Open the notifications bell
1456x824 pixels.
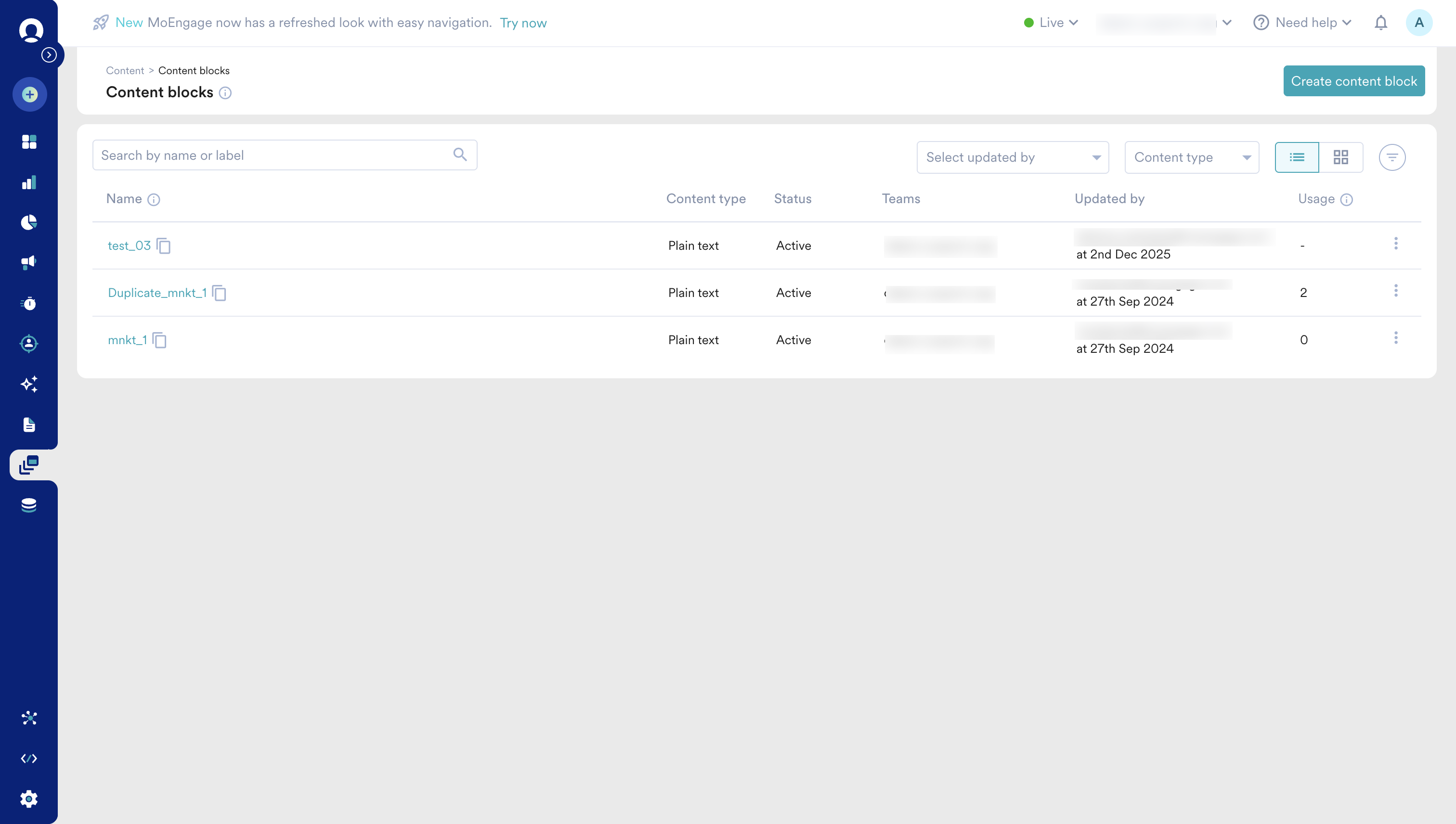1381,23
